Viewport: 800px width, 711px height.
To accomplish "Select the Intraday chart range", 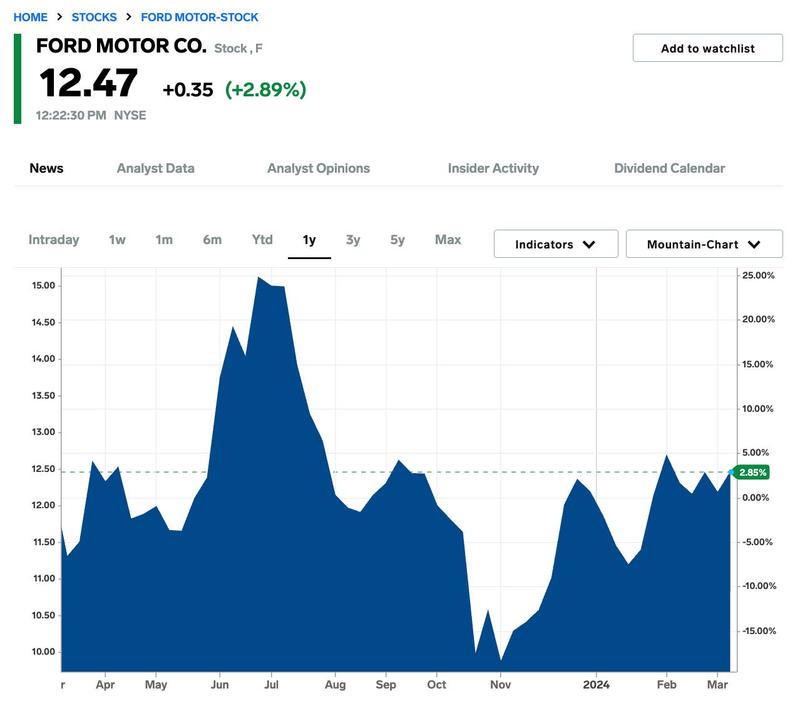I will pos(54,240).
